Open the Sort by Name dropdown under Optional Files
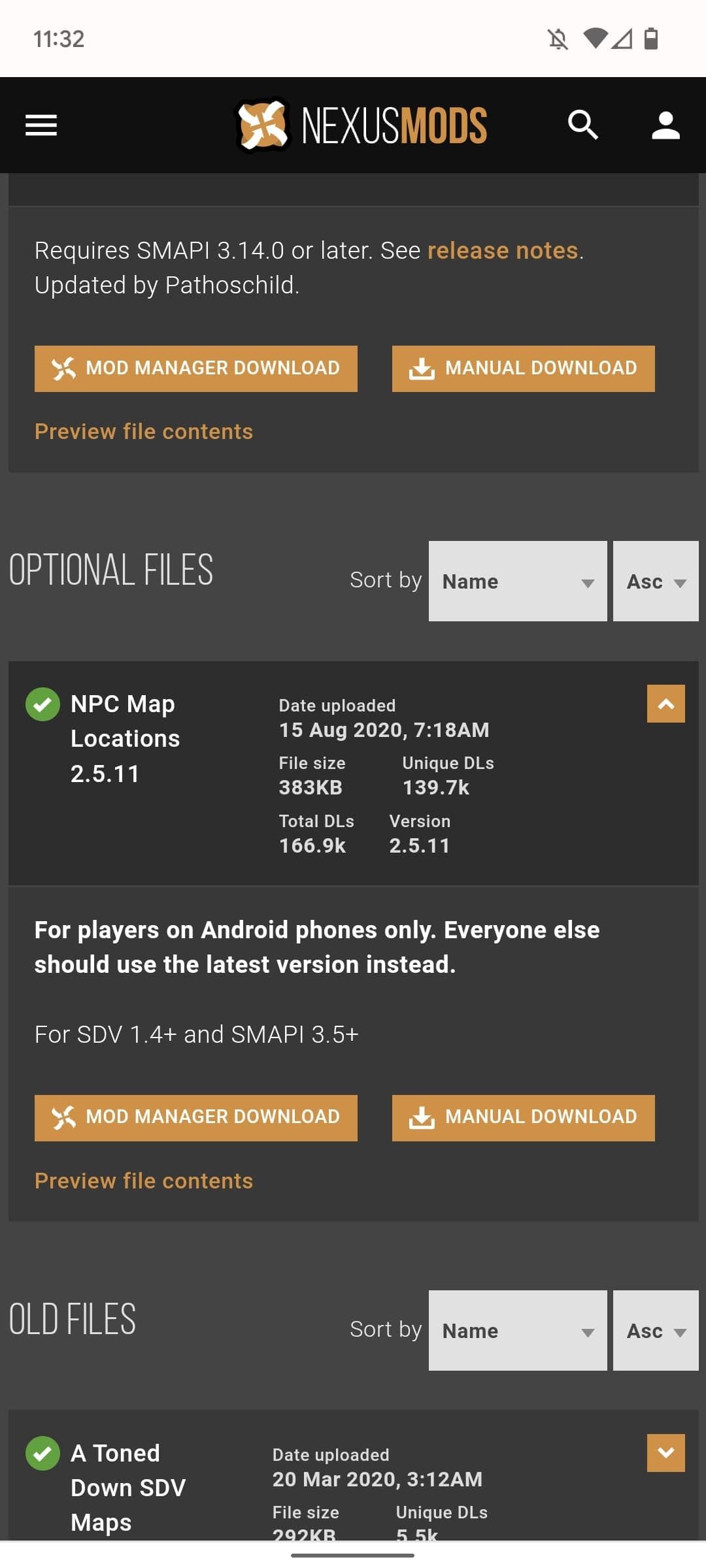706x1568 pixels. (517, 581)
